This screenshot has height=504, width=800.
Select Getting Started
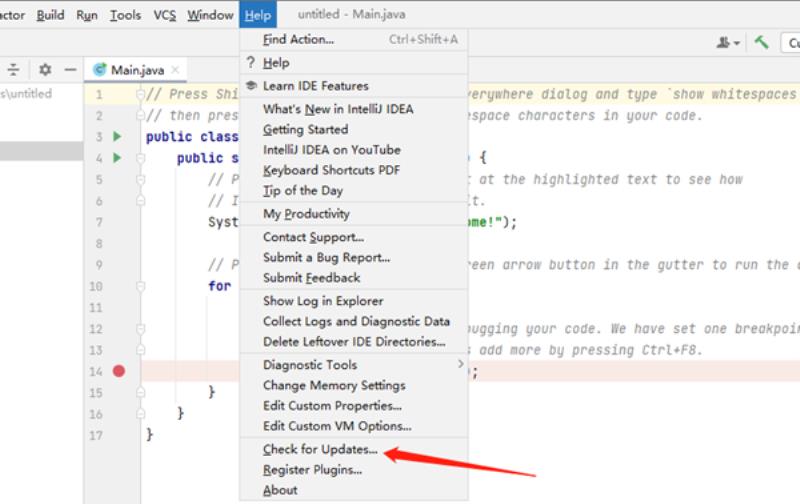click(x=354, y=130)
